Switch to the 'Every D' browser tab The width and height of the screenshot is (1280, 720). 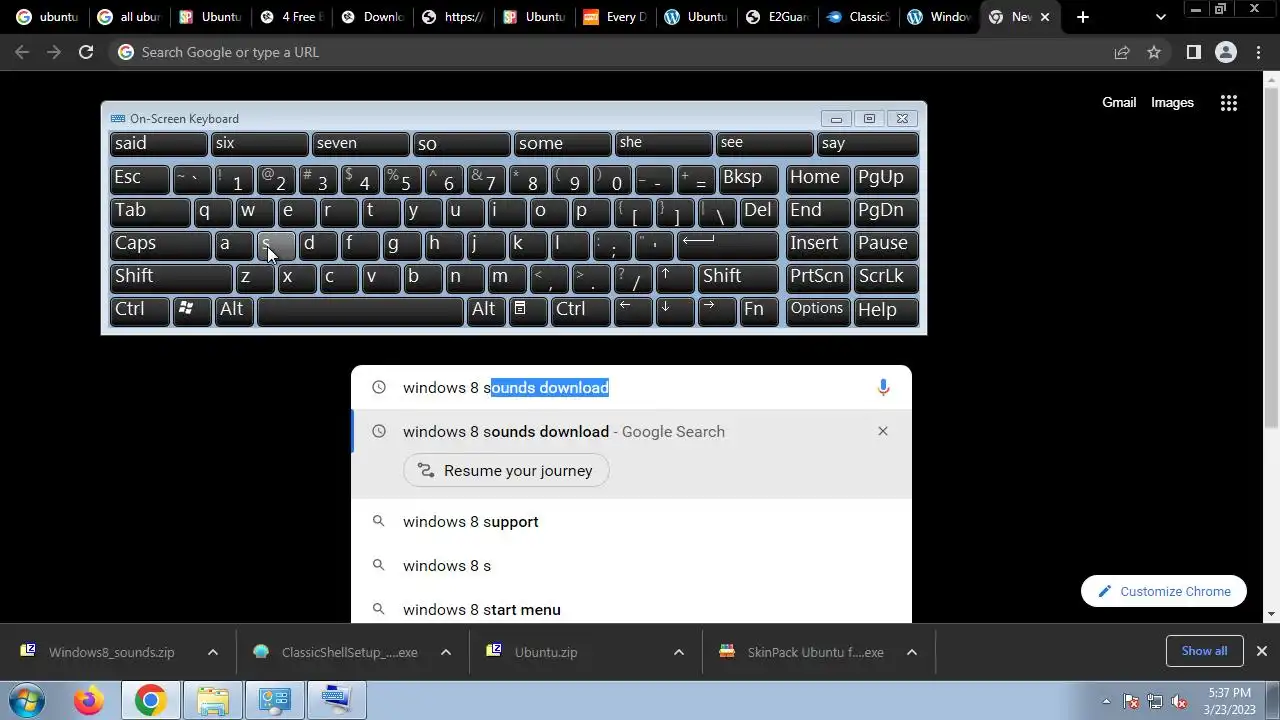coord(614,17)
